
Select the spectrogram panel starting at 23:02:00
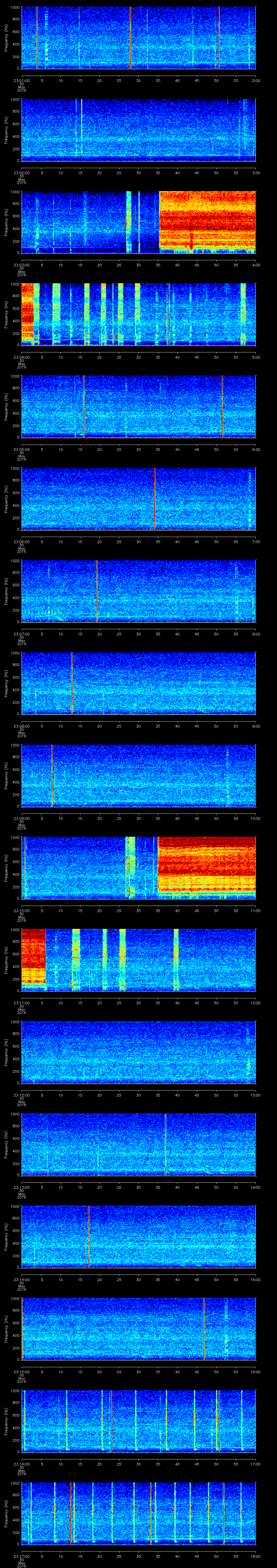coord(139,130)
